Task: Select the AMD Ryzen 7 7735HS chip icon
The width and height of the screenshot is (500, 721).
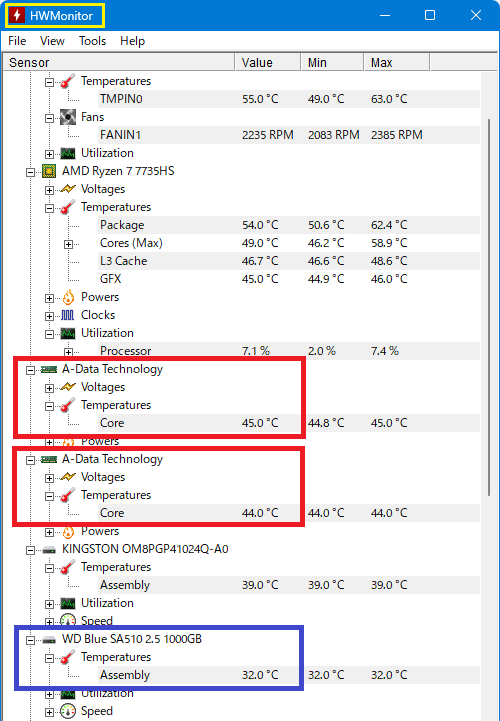Action: coord(49,171)
